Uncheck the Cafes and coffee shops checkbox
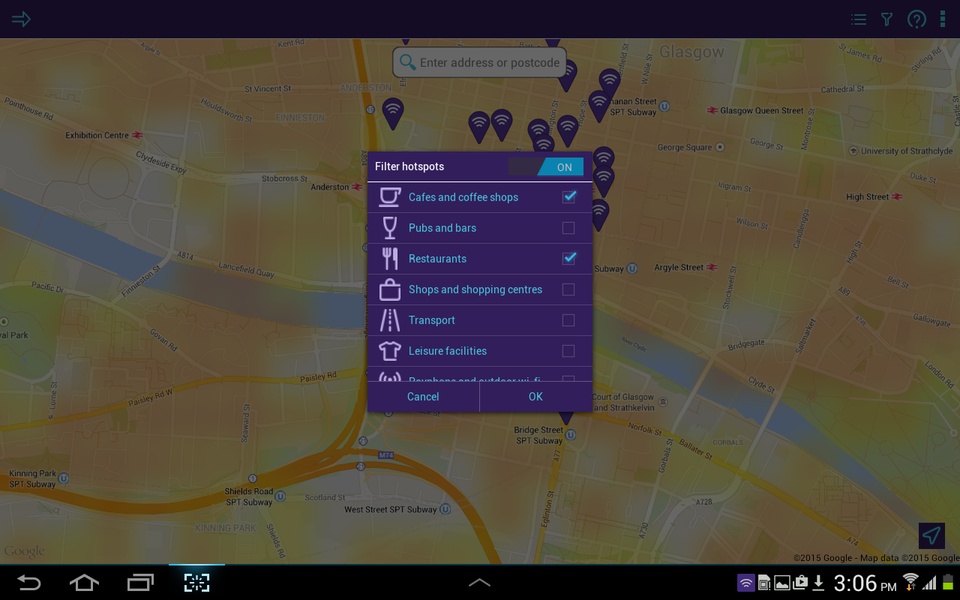 569,197
